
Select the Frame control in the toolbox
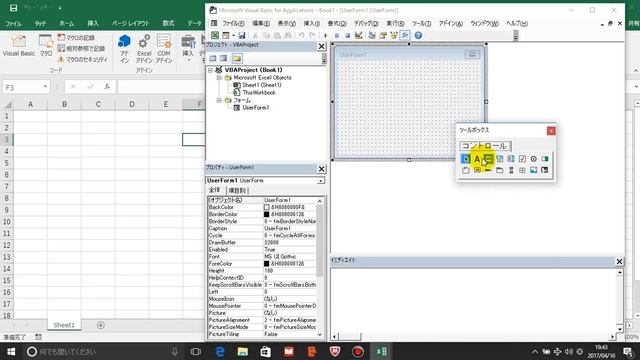(466, 170)
